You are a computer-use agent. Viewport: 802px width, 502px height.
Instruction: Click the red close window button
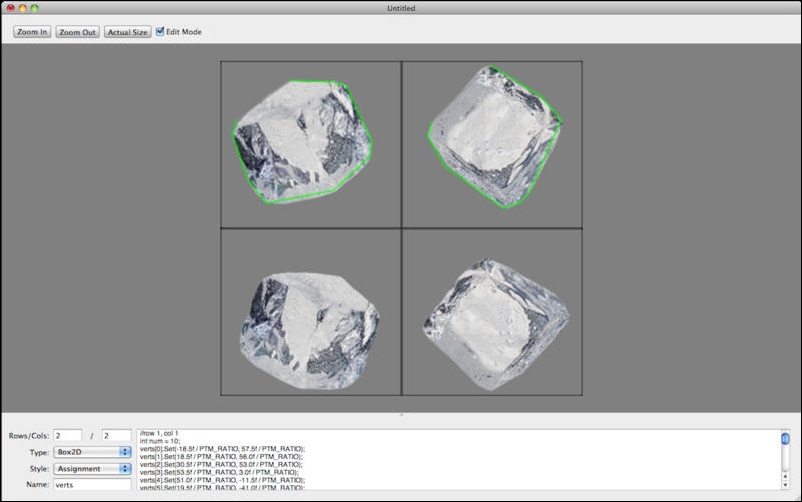point(10,8)
